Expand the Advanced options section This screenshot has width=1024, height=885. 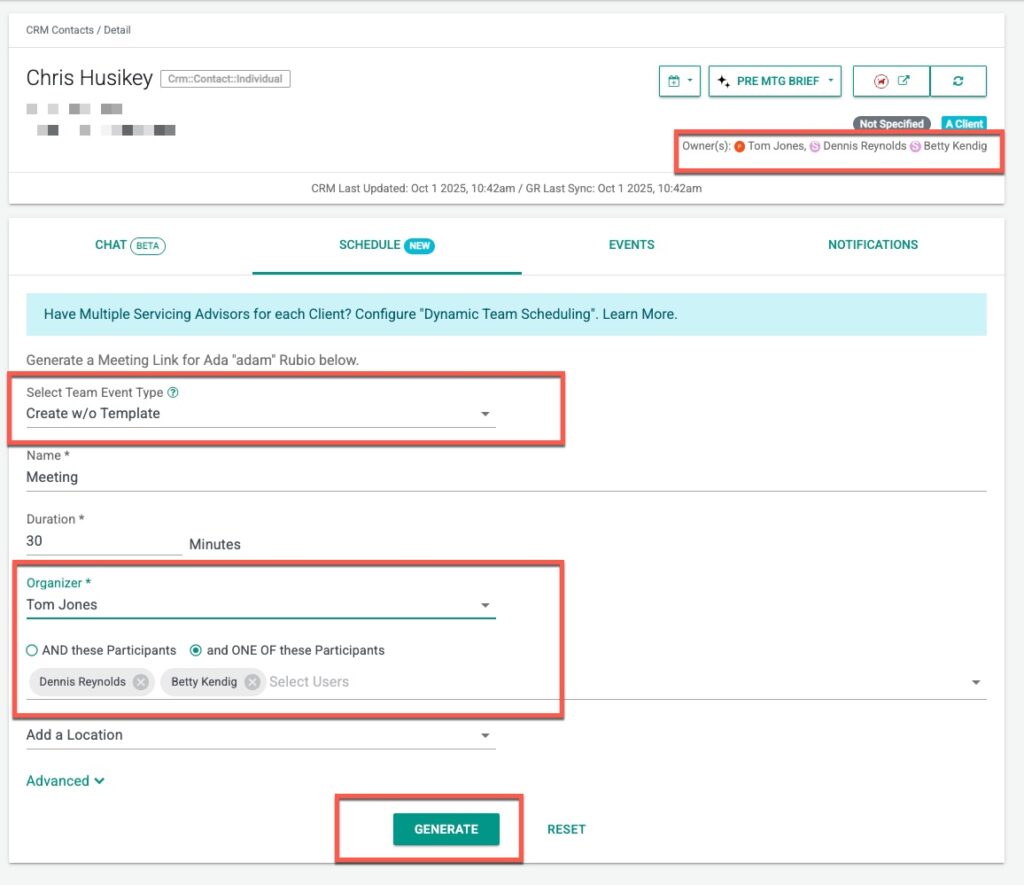tap(65, 781)
